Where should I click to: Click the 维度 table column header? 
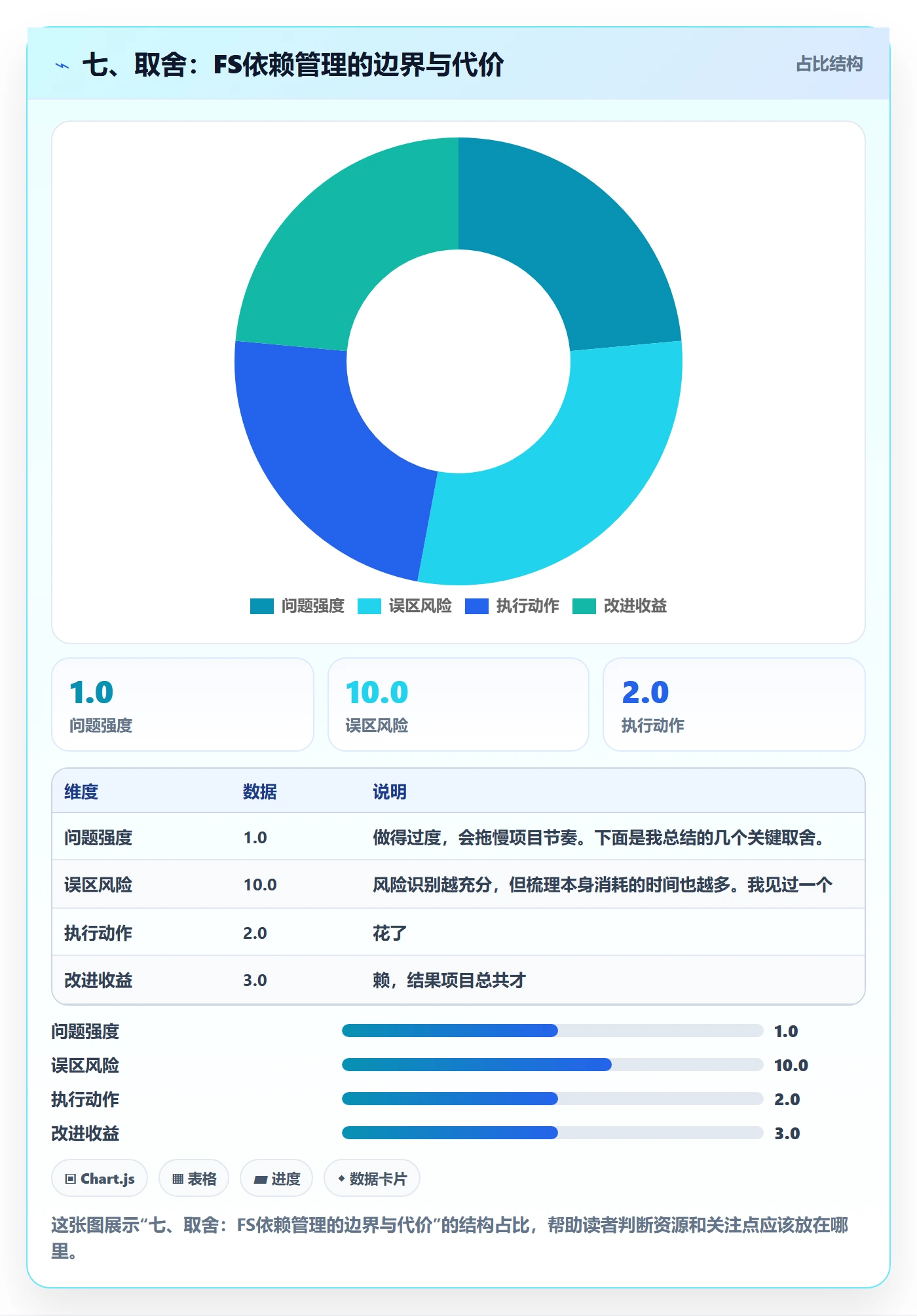pyautogui.click(x=81, y=792)
